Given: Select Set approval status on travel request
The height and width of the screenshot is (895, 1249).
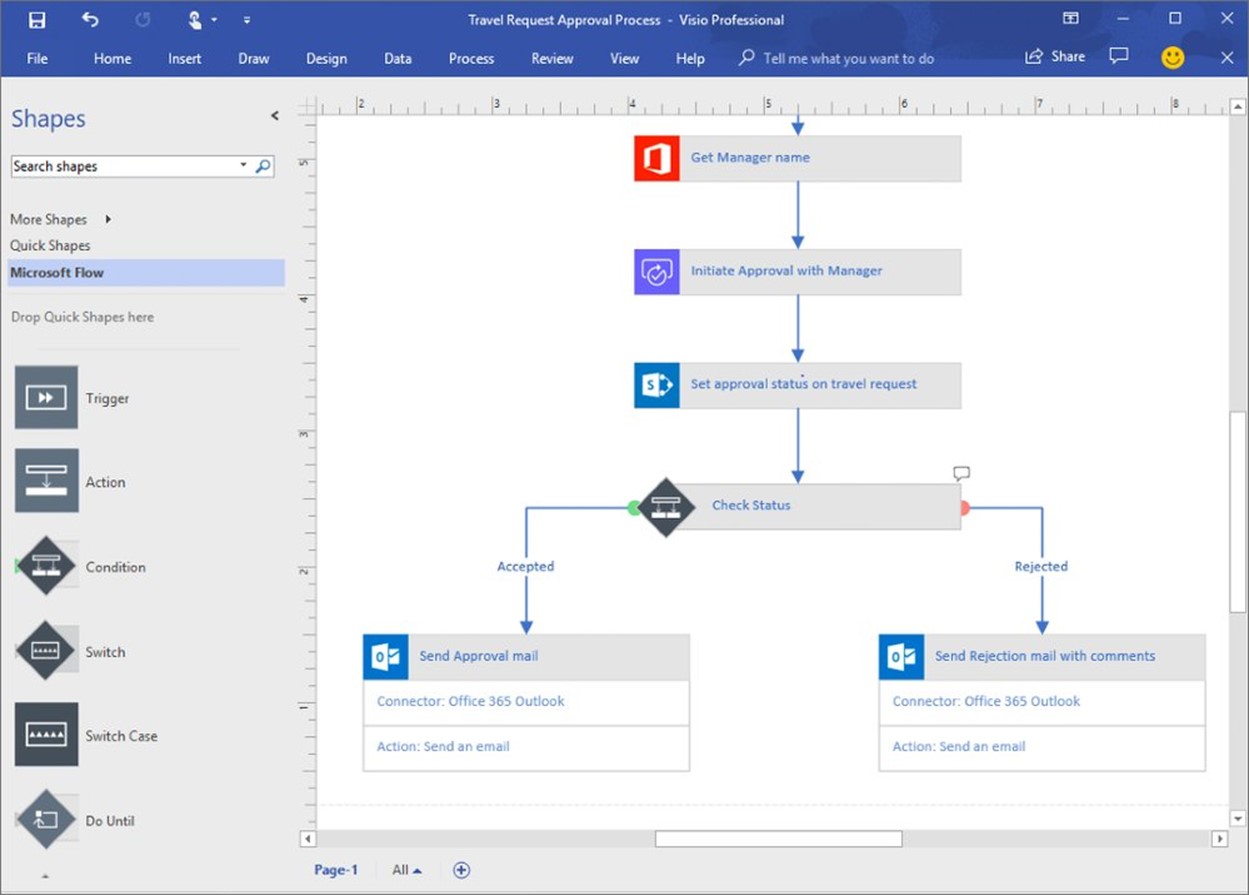Looking at the screenshot, I should 803,383.
